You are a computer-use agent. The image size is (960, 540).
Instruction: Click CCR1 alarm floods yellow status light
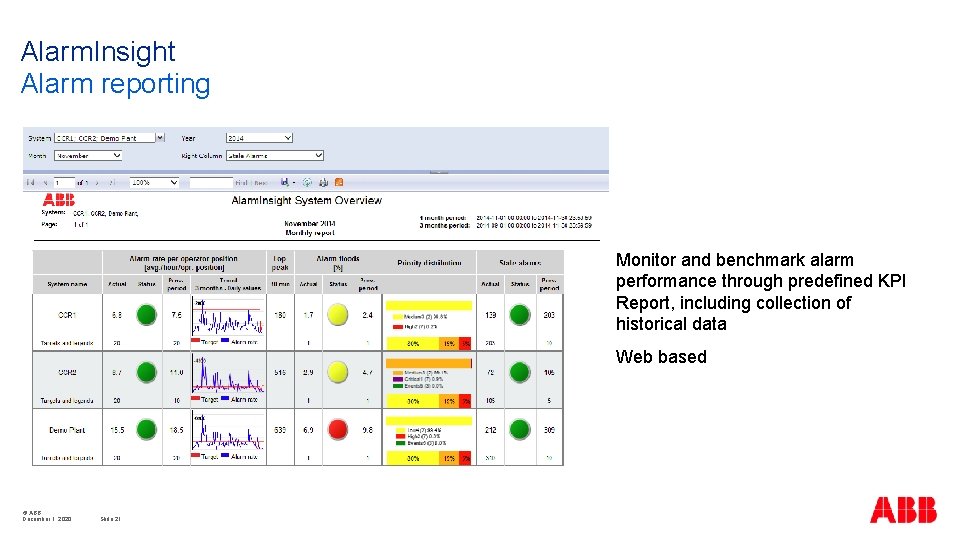(338, 315)
